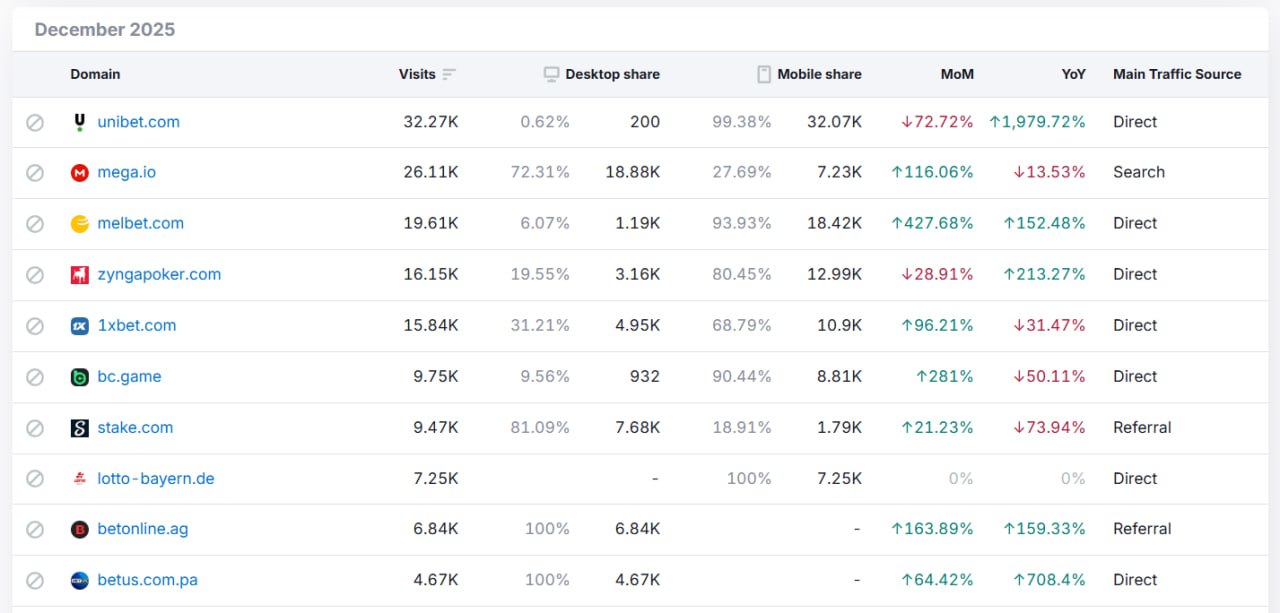Click the stake.com logo icon
Image resolution: width=1280 pixels, height=613 pixels.
pos(80,428)
